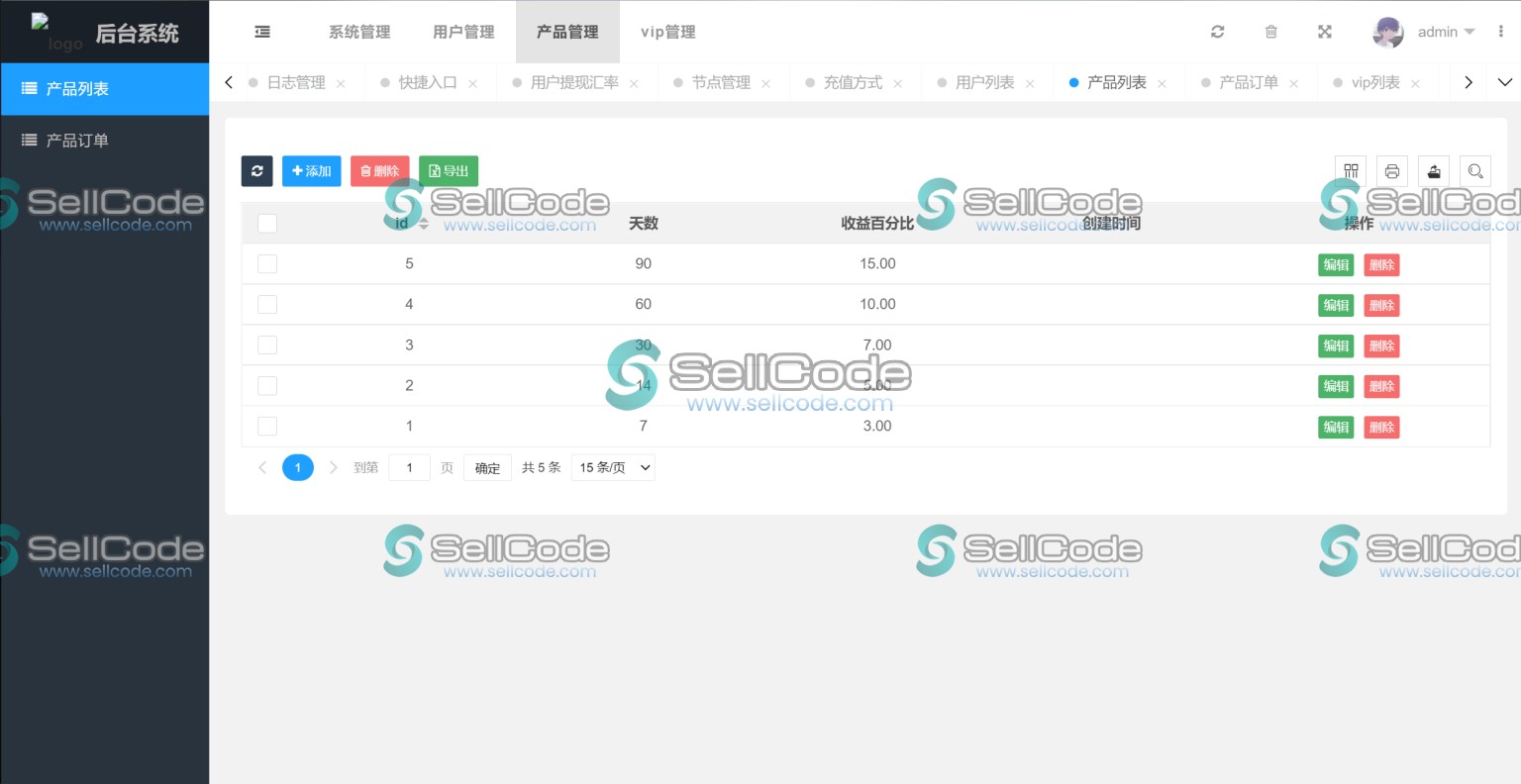The image size is (1521, 784).
Task: Switch to the 充值方式 tab
Action: point(853,83)
